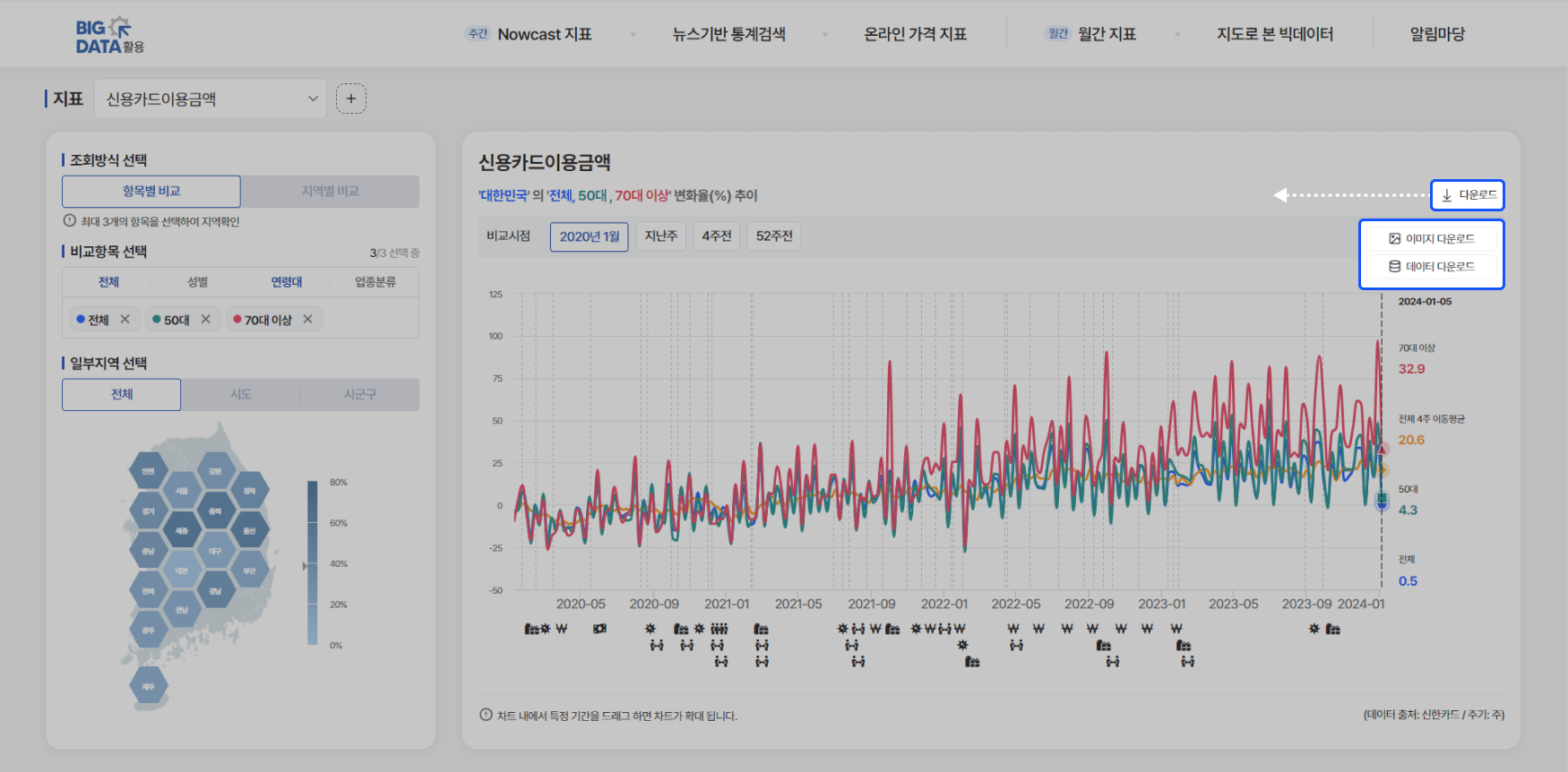This screenshot has width=1568, height=772.
Task: Click the virus event icon below 2023-09
Action: tap(1314, 629)
